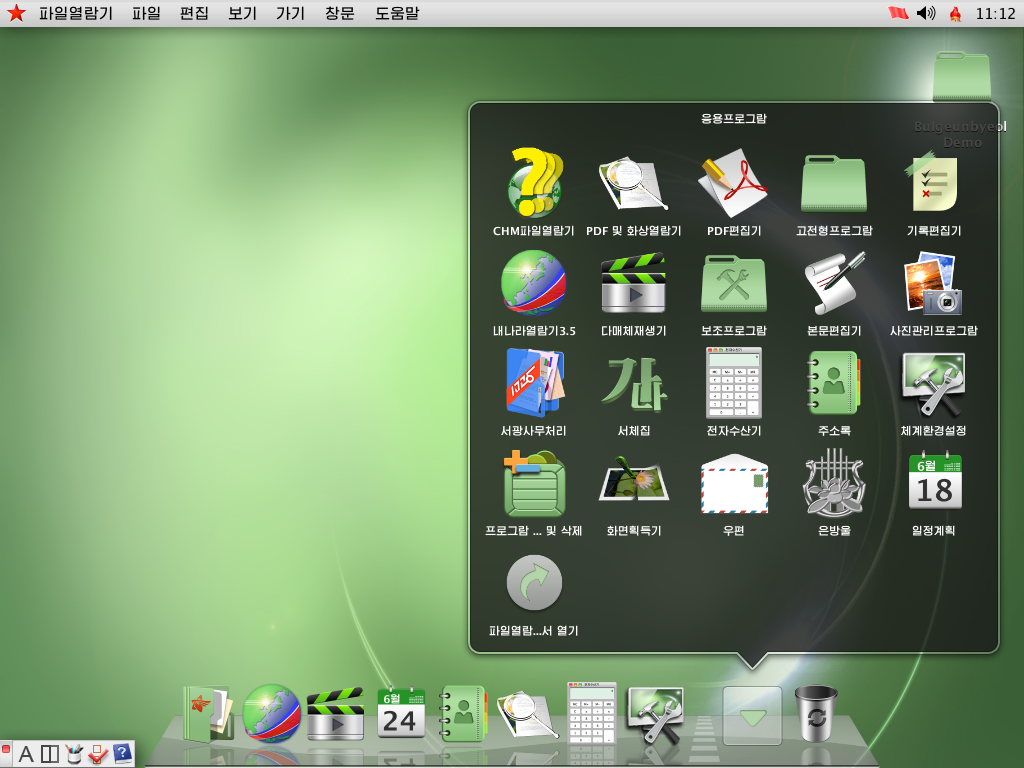Open the 도움말 menu
The image size is (1024, 768).
pyautogui.click(x=397, y=13)
